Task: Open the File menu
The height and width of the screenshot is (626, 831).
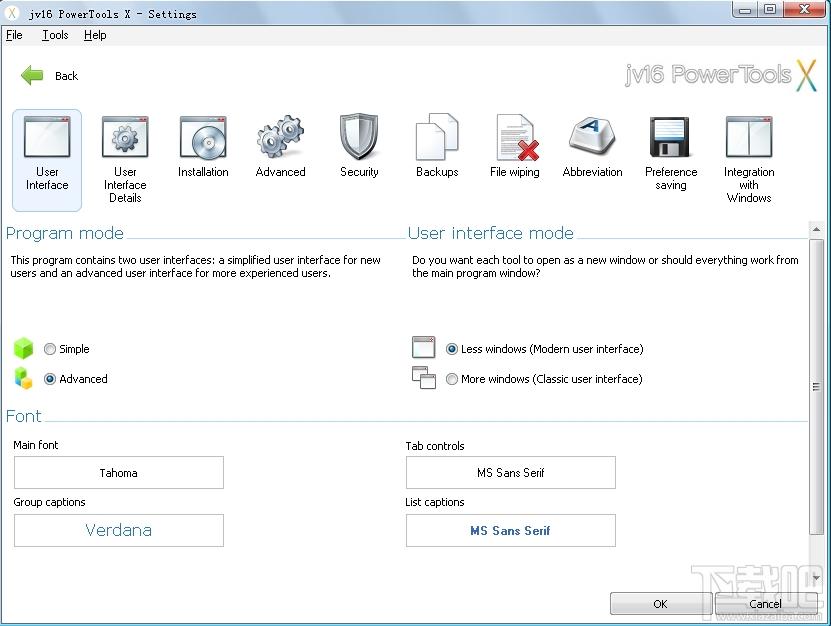Action: click(x=14, y=35)
